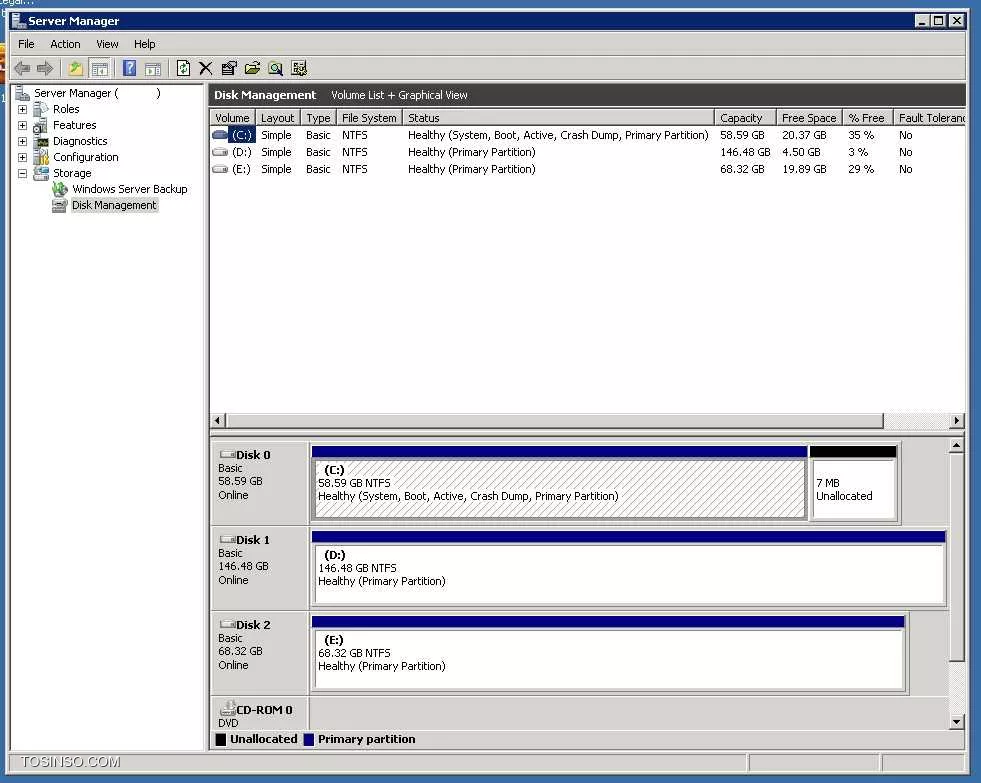Viewport: 981px width, 783px height.
Task: Click the E: volume drive icon
Action: click(x=220, y=169)
